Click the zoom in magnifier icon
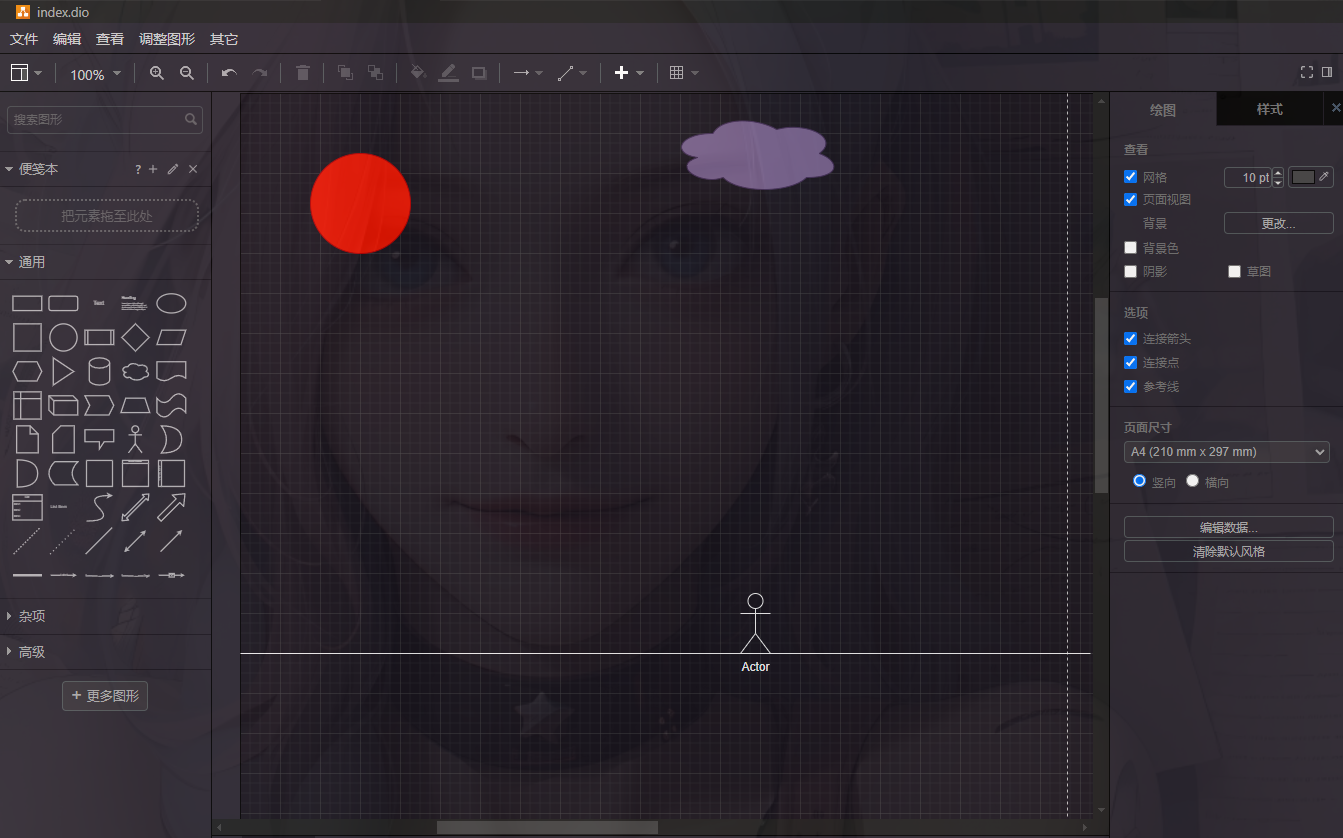Viewport: 1343px width, 838px height. (x=156, y=73)
